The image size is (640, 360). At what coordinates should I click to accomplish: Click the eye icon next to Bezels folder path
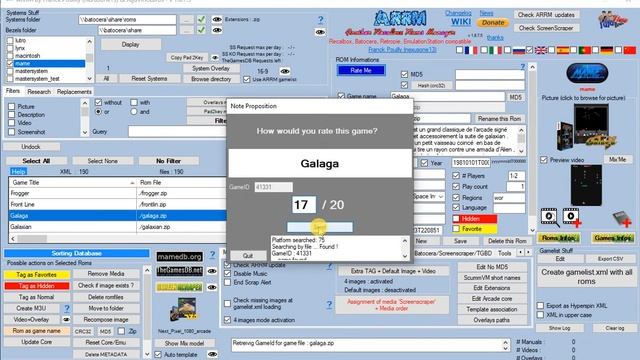[217, 30]
